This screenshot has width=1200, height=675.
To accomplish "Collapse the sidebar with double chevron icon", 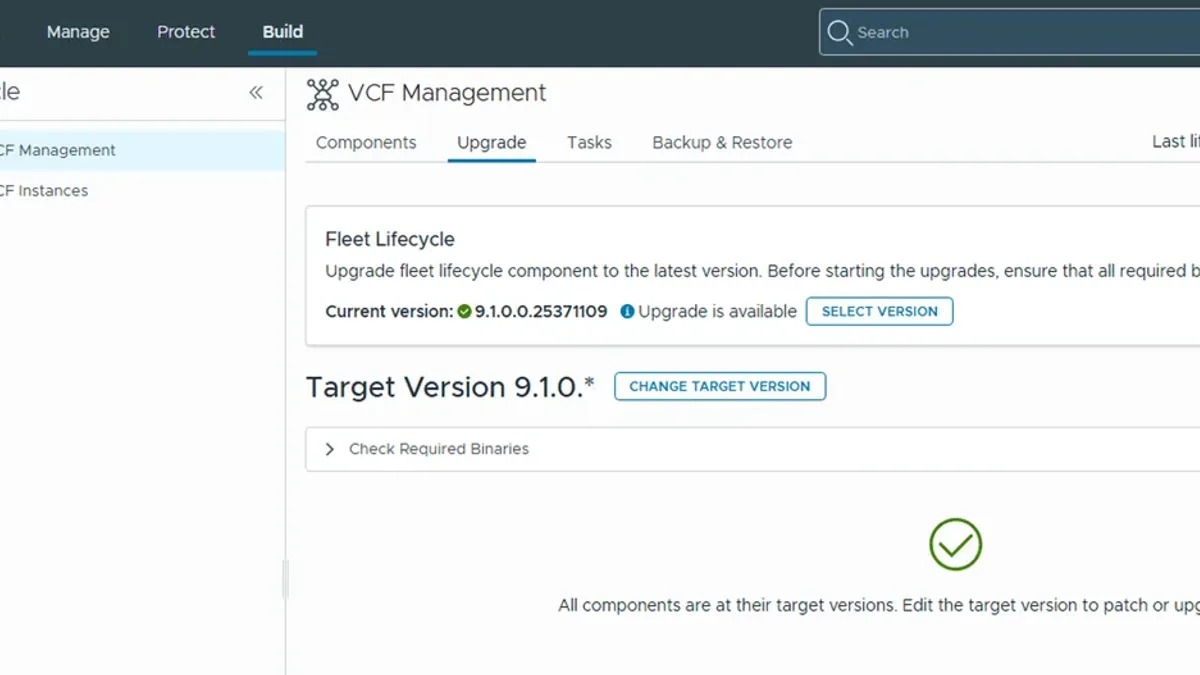I will [x=256, y=93].
